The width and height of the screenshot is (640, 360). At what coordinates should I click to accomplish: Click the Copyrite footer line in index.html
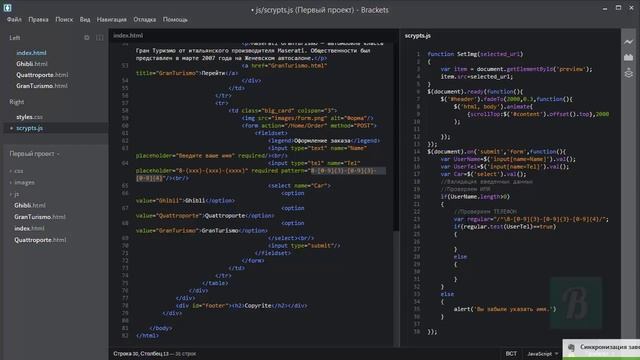click(x=242, y=305)
